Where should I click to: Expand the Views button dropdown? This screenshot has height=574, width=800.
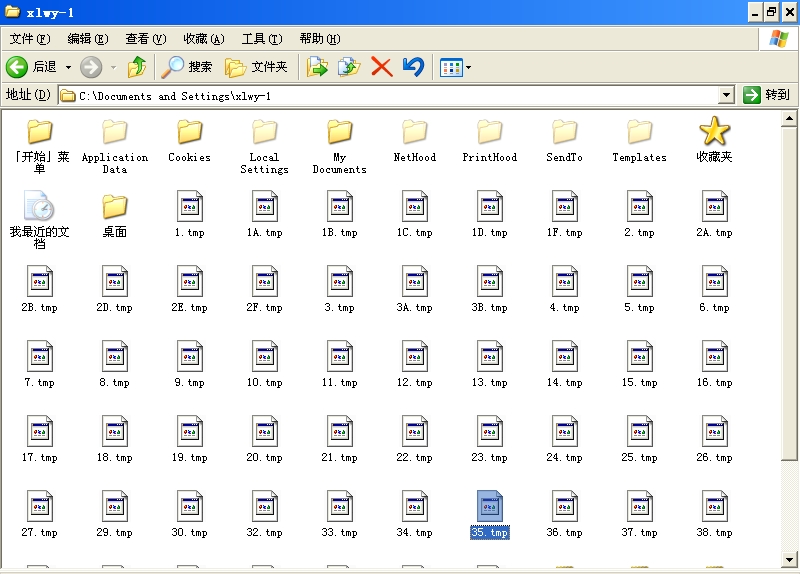tap(468, 68)
